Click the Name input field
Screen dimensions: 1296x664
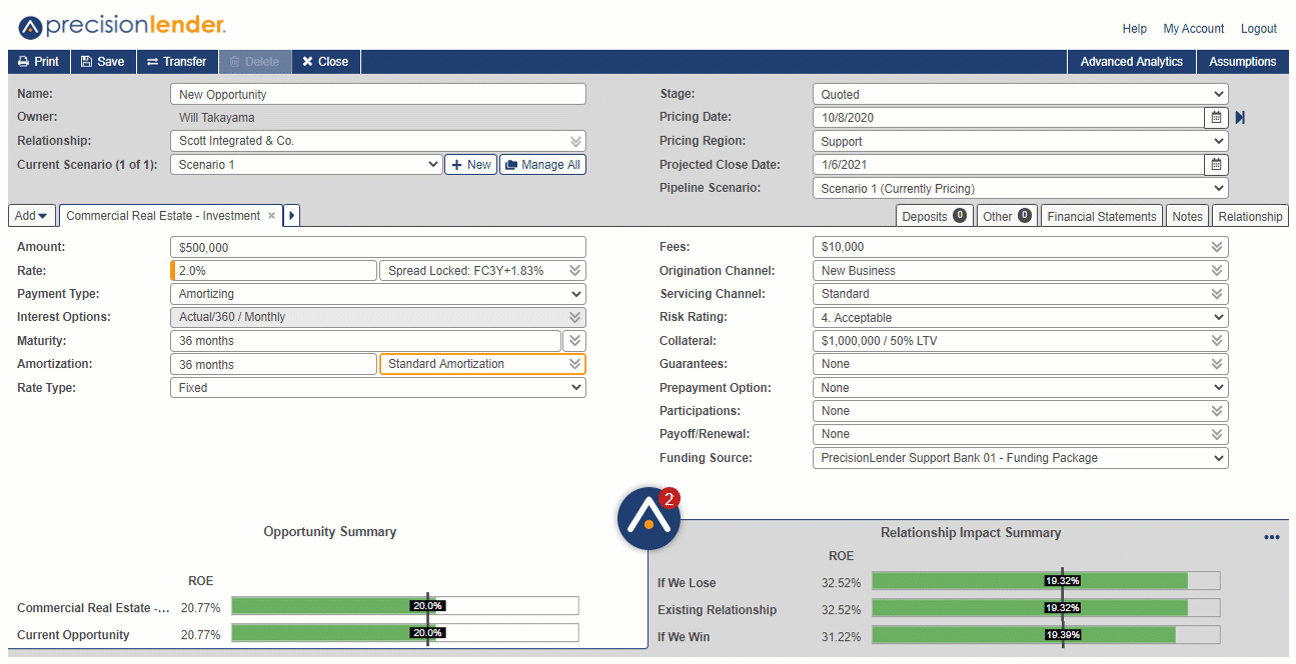[378, 95]
